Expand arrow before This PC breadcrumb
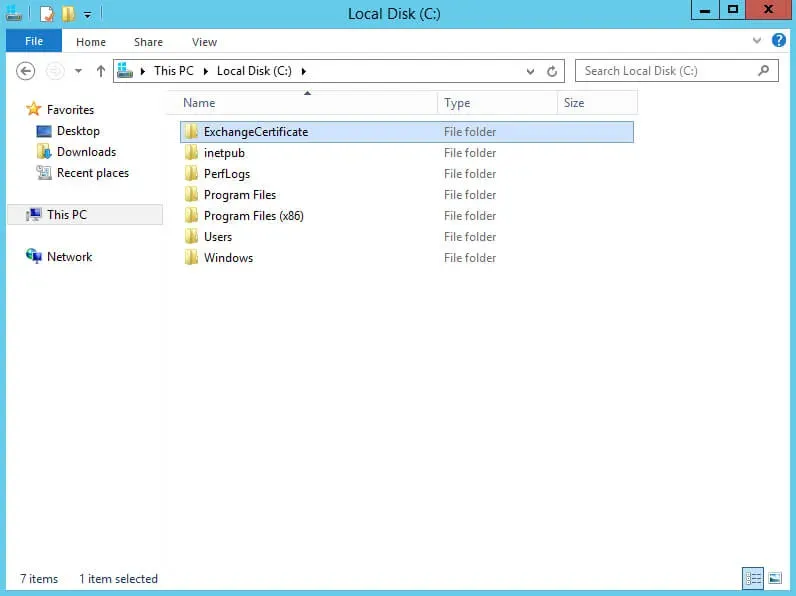Viewport: 796px width, 596px height. coord(143,71)
